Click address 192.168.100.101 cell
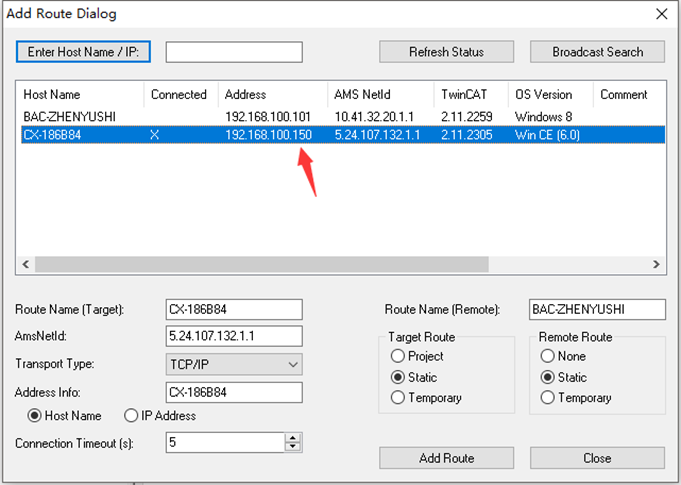The height and width of the screenshot is (485, 681). coord(268,117)
